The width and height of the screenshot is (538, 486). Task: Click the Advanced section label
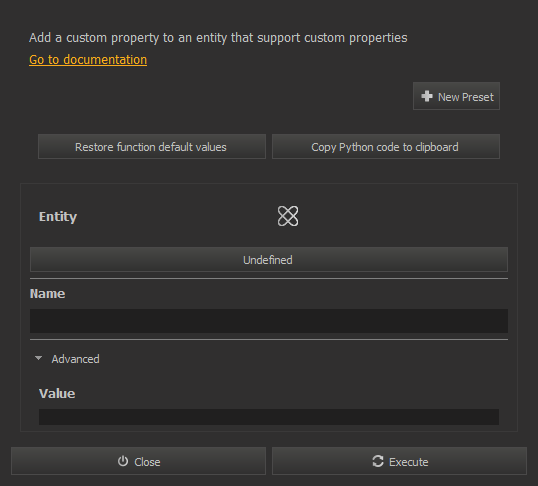[75, 359]
